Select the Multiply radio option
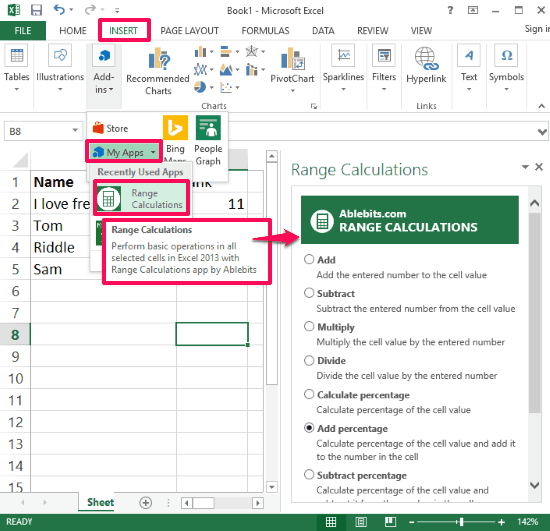Image resolution: width=550 pixels, height=531 pixels. 309,327
